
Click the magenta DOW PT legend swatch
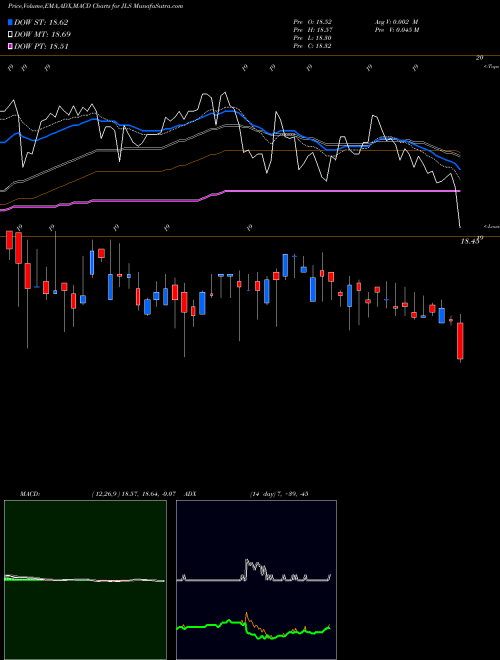coord(10,46)
